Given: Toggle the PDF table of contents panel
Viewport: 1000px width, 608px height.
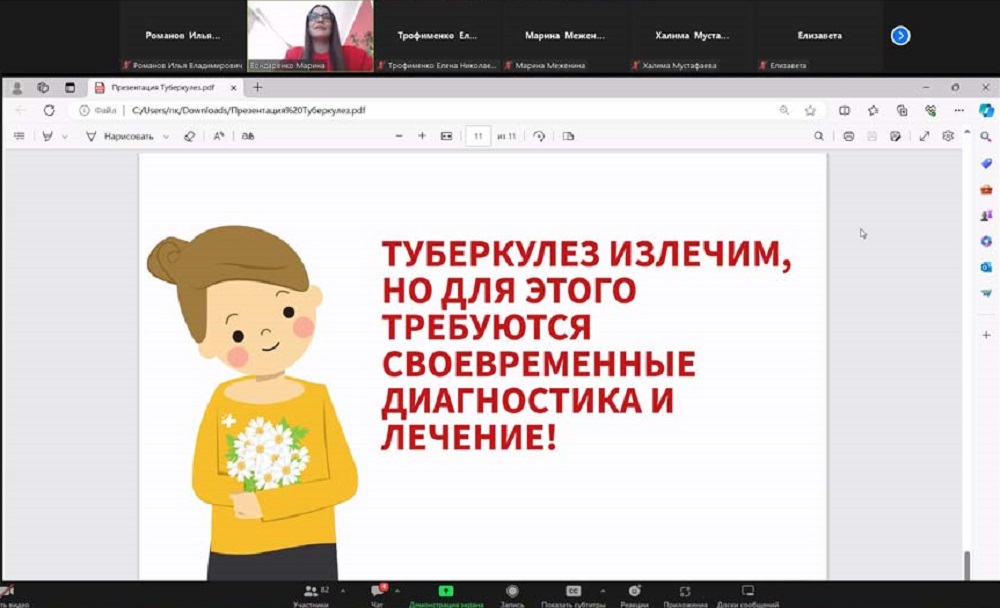Looking at the screenshot, I should click(19, 136).
